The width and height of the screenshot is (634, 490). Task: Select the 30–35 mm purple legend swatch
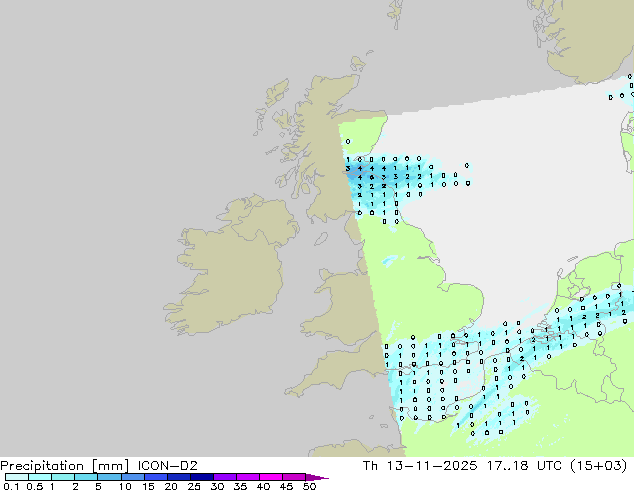point(224,477)
